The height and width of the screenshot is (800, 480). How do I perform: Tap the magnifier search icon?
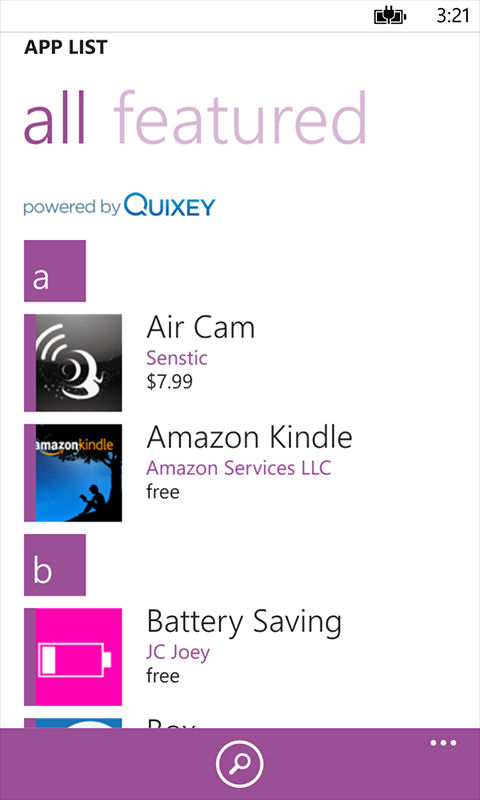[x=240, y=764]
